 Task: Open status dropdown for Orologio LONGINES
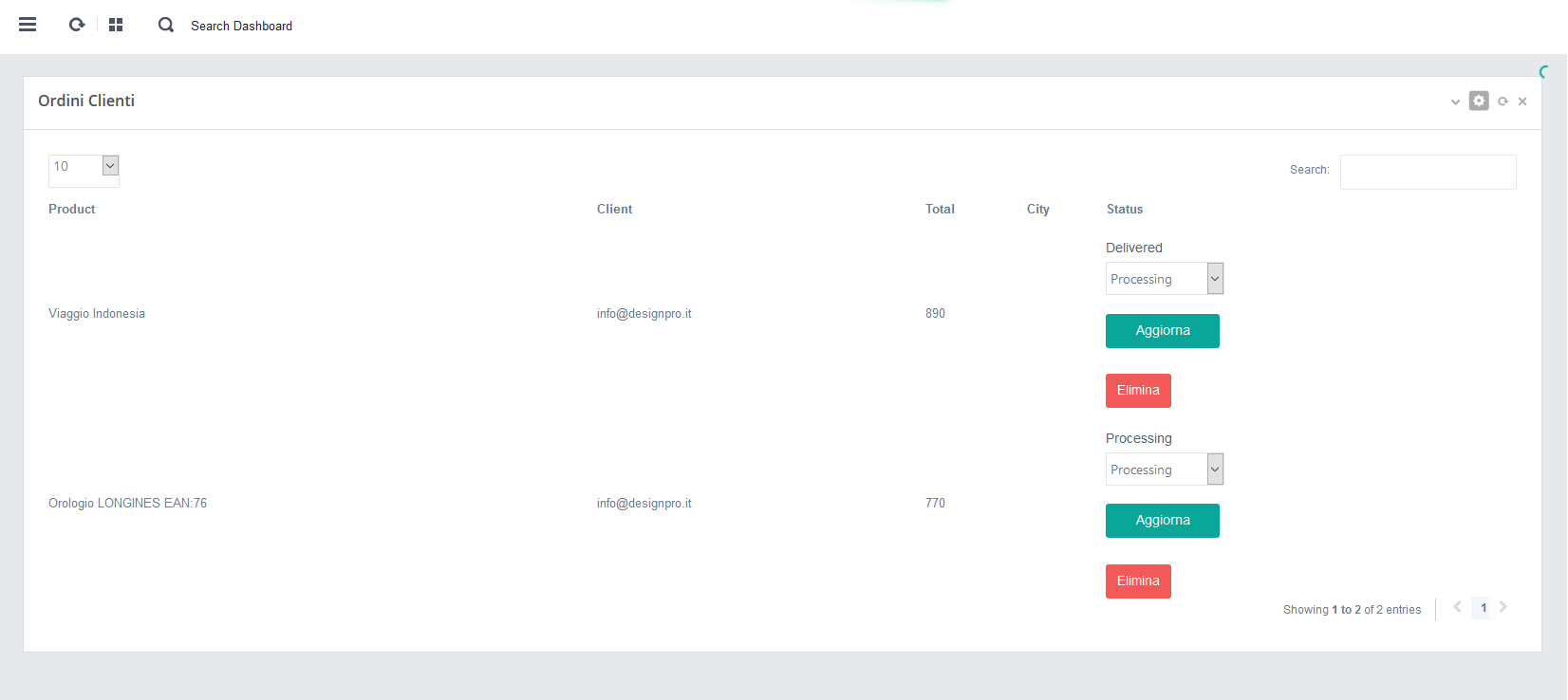coord(1164,470)
